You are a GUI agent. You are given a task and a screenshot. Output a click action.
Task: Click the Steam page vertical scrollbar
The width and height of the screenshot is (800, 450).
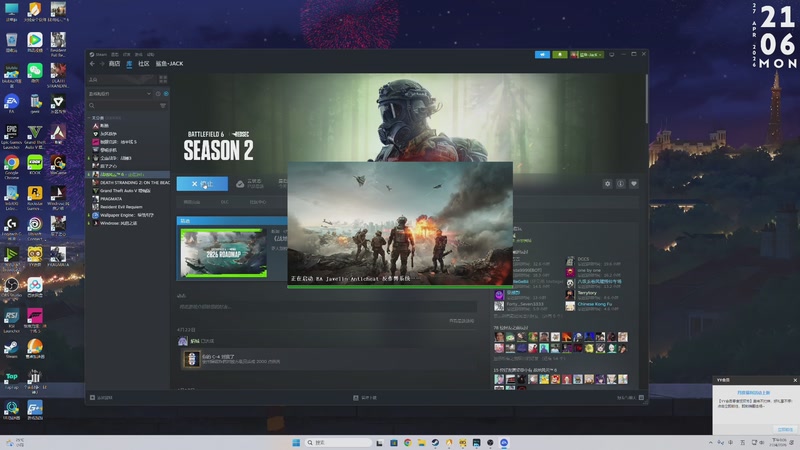(x=646, y=99)
